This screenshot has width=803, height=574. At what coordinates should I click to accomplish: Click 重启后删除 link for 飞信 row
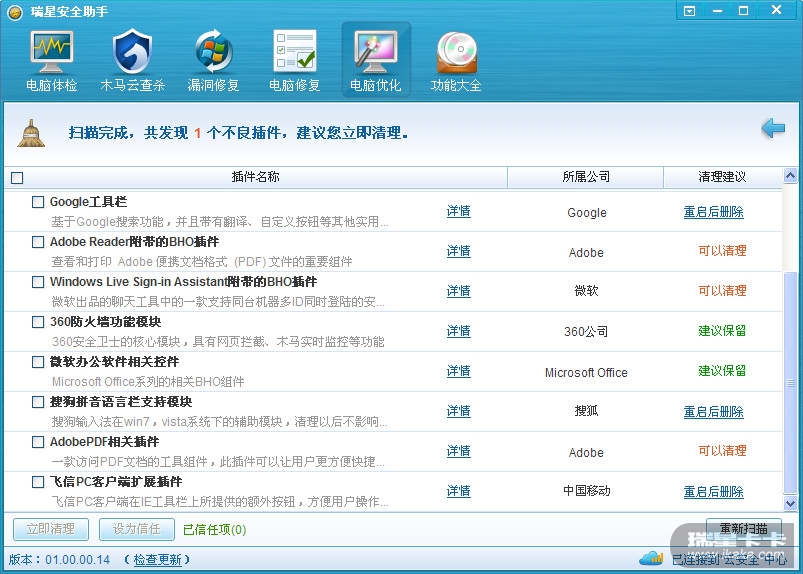click(713, 492)
